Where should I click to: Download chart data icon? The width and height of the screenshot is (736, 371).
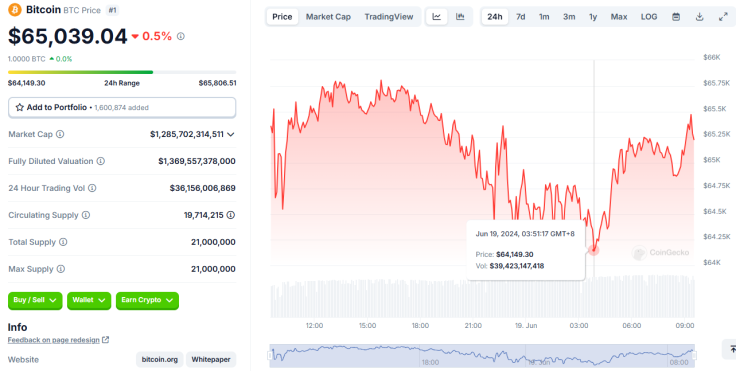[699, 17]
